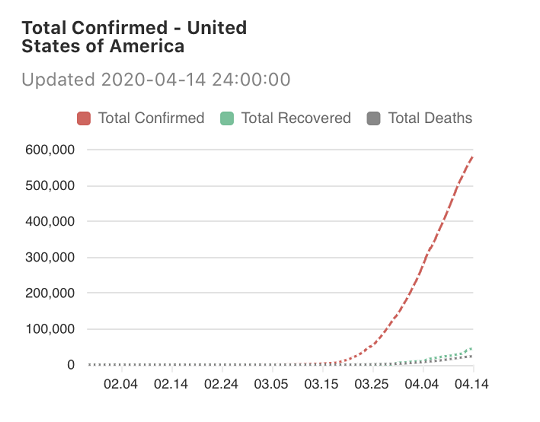Select the 03.15 date tick label

(x=321, y=384)
